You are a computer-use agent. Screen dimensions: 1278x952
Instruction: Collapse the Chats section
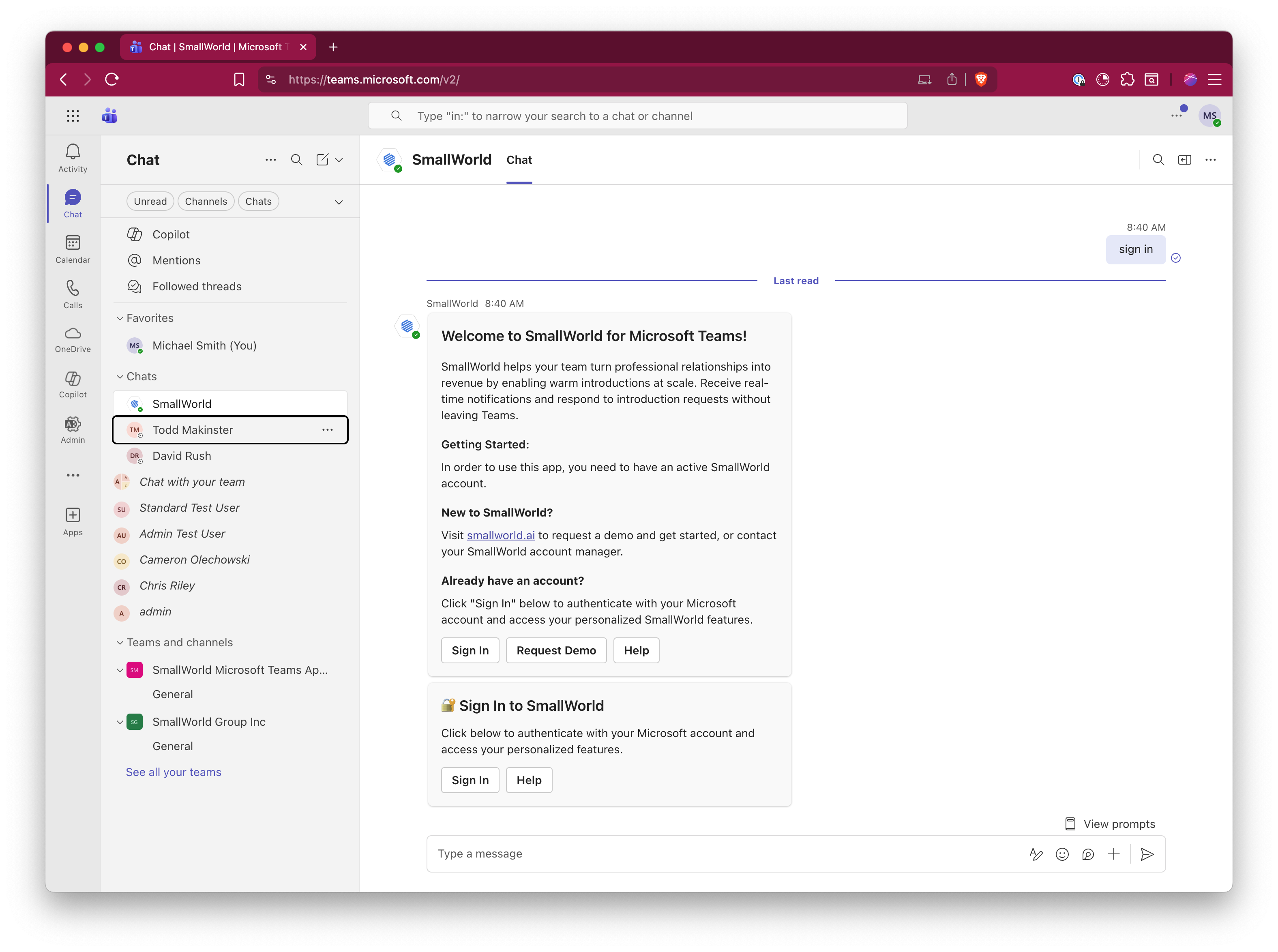[x=120, y=376]
